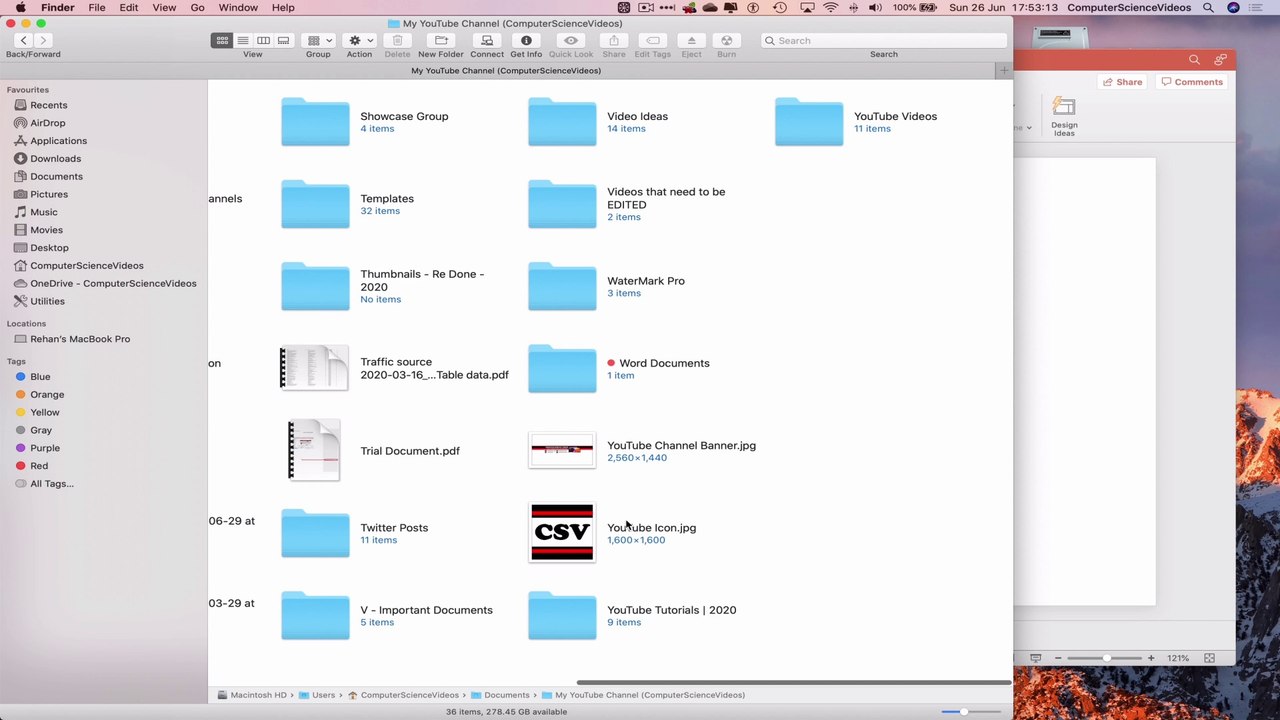Click the Eject toolbar icon
Screen dimensions: 1280x720
click(691, 40)
